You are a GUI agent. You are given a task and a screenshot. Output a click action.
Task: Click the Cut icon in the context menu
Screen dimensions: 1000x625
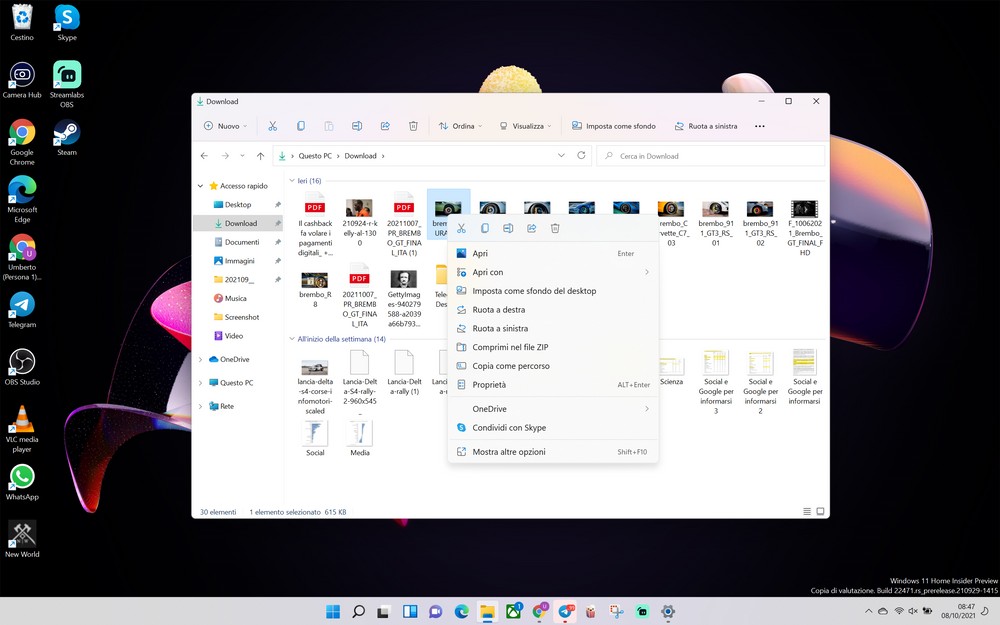[x=461, y=229]
